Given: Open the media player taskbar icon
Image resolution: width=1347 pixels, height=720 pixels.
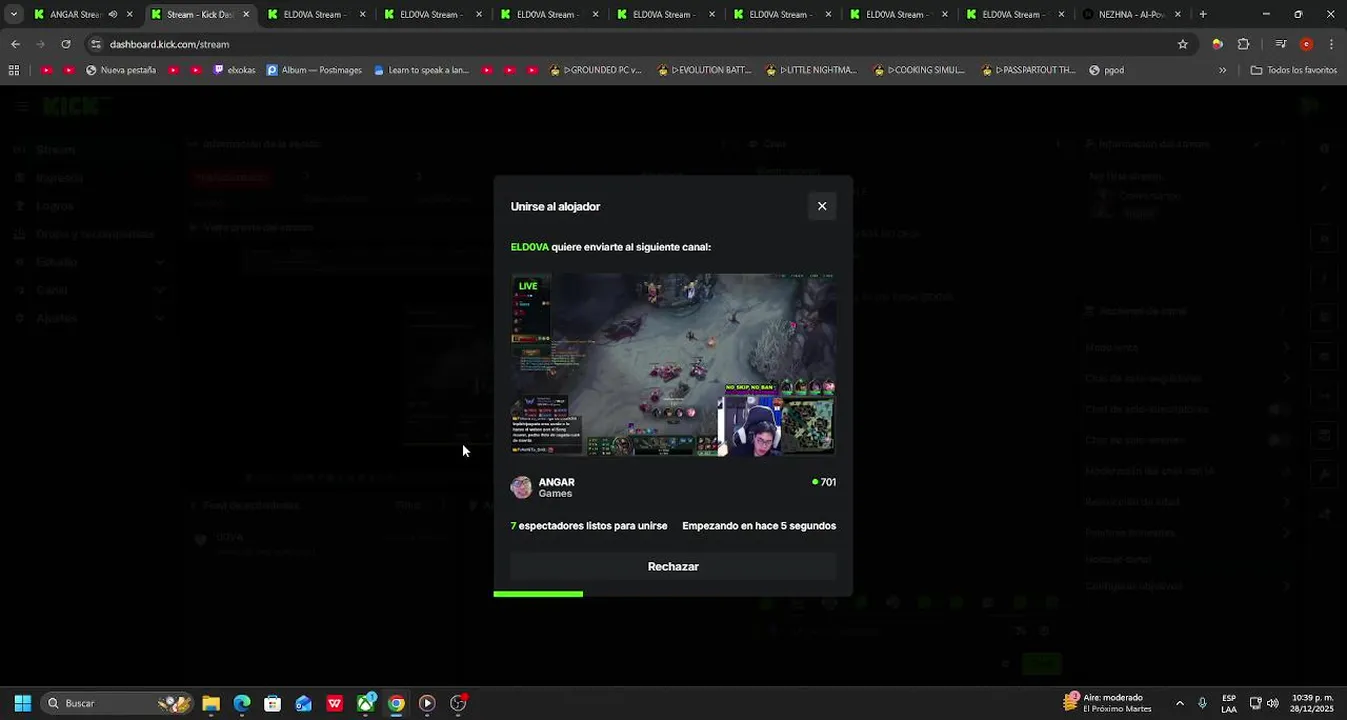Looking at the screenshot, I should (x=427, y=703).
